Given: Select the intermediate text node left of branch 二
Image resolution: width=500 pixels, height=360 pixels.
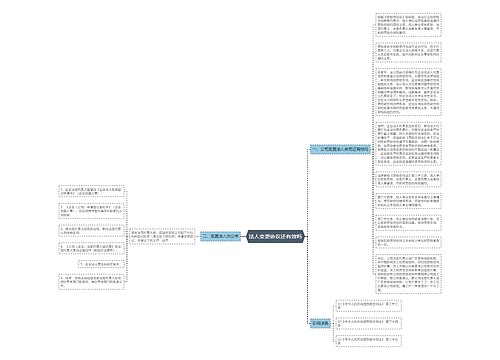Looking at the screenshot, I should (x=162, y=236).
